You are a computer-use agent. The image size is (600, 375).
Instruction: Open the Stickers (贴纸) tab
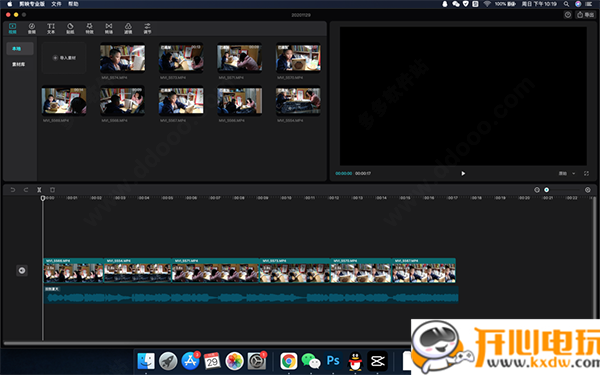70,28
